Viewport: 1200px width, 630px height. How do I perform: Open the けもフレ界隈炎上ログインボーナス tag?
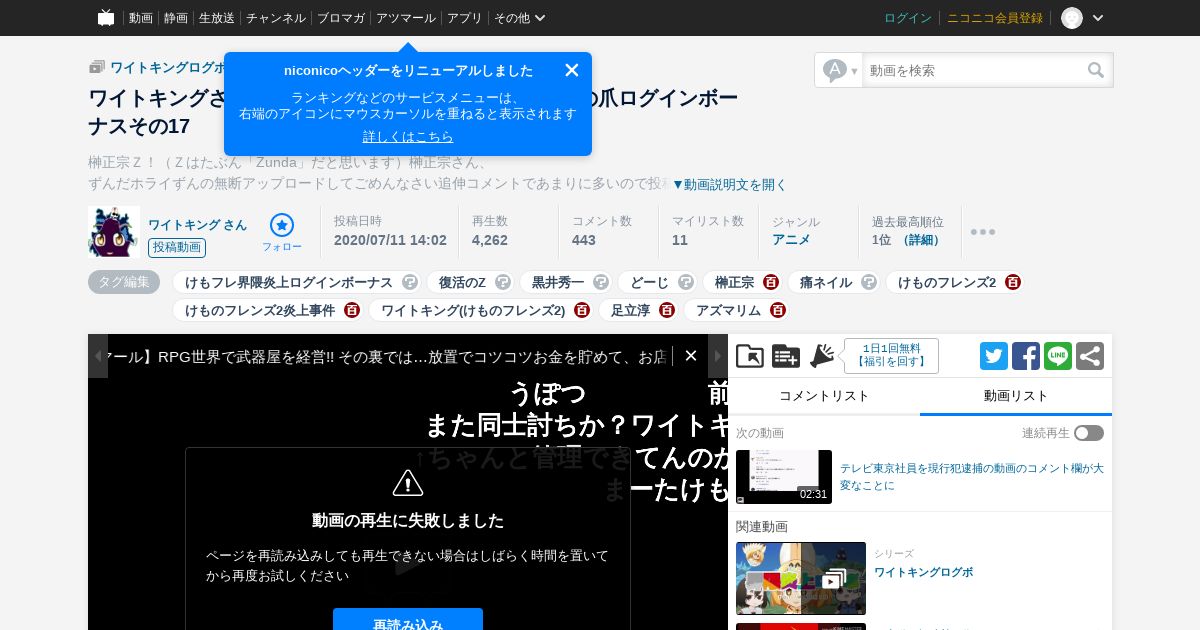pyautogui.click(x=289, y=283)
